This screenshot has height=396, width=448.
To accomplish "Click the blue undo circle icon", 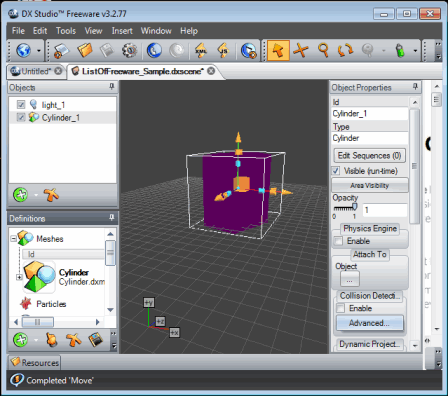I will point(154,50).
